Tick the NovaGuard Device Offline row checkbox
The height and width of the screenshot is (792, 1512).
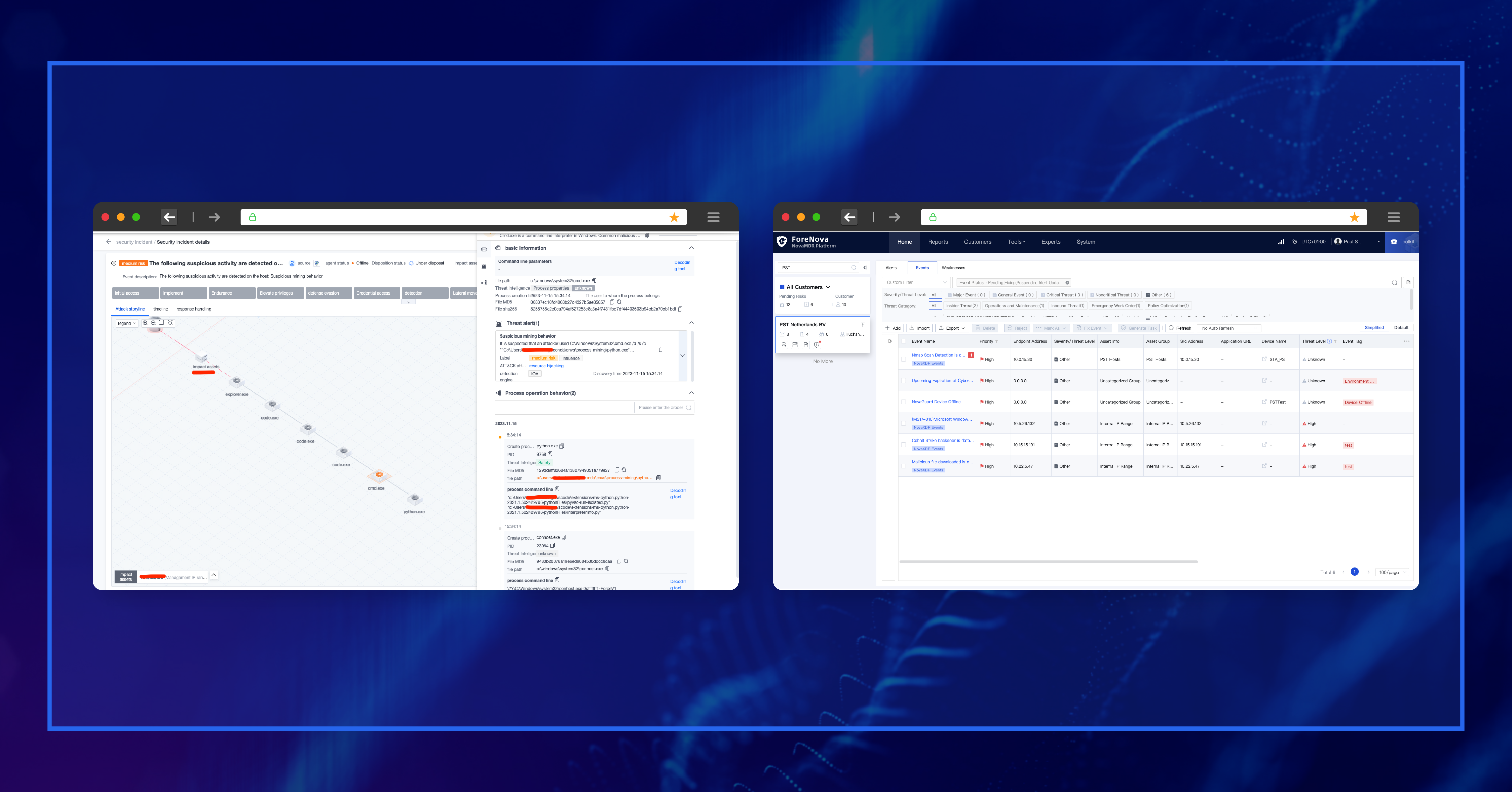903,402
